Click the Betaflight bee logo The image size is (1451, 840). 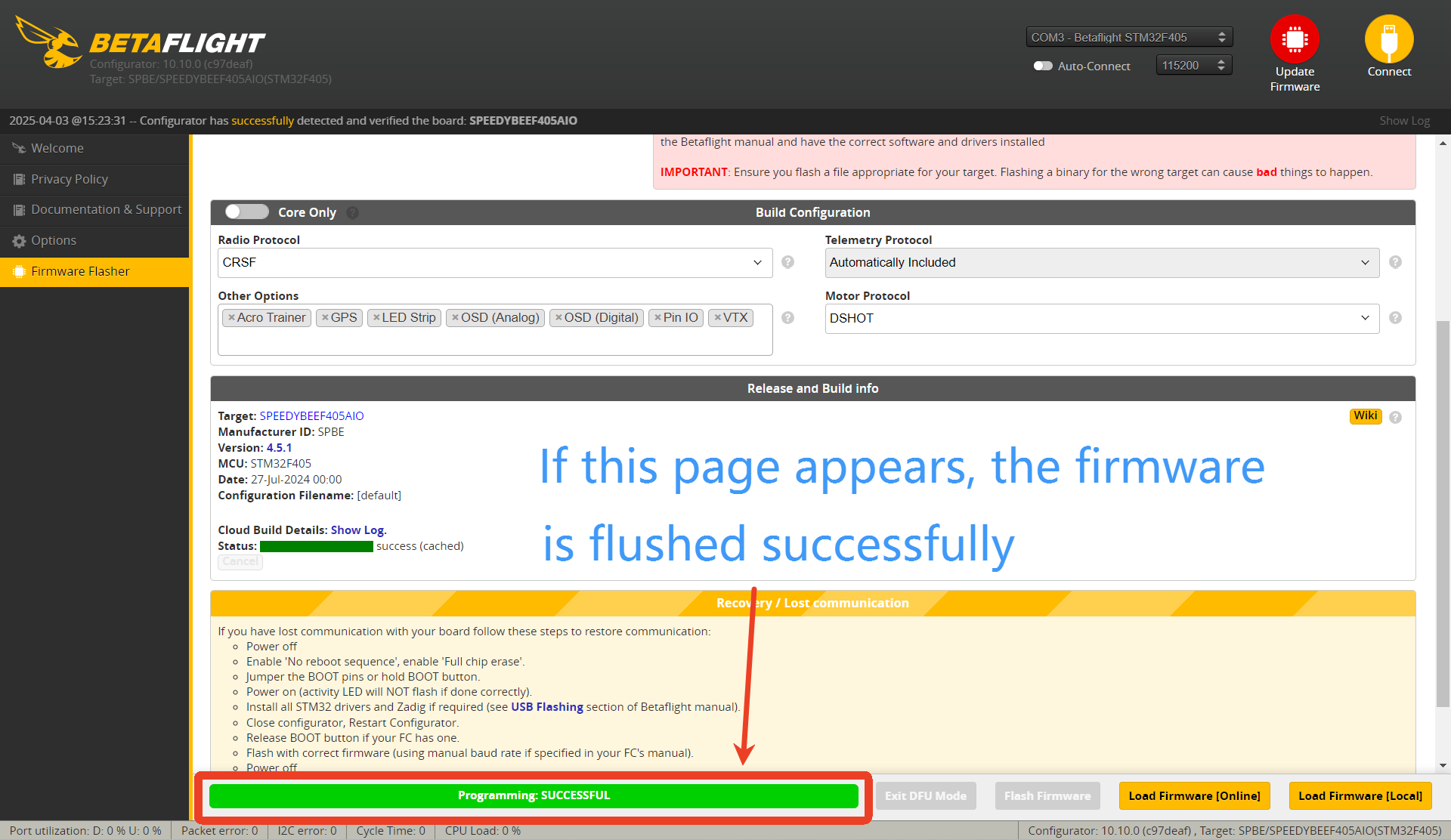pos(49,42)
